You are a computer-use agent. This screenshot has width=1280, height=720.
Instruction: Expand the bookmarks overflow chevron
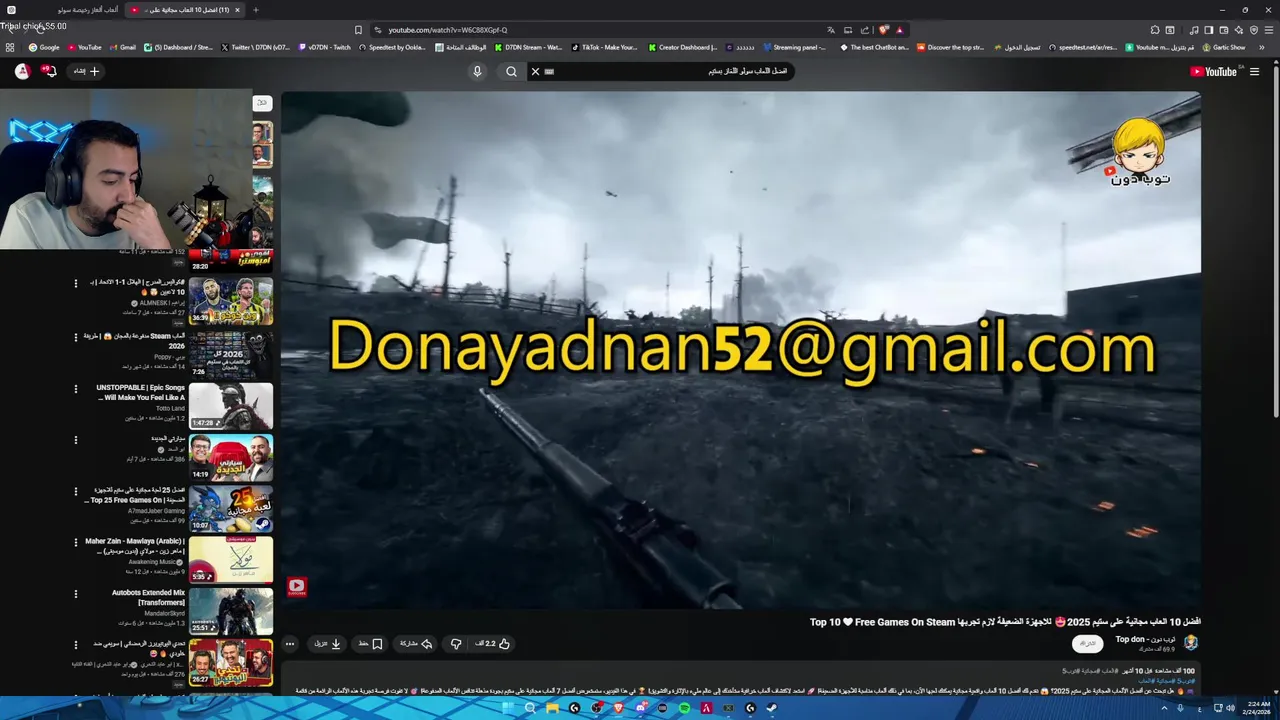1264,47
